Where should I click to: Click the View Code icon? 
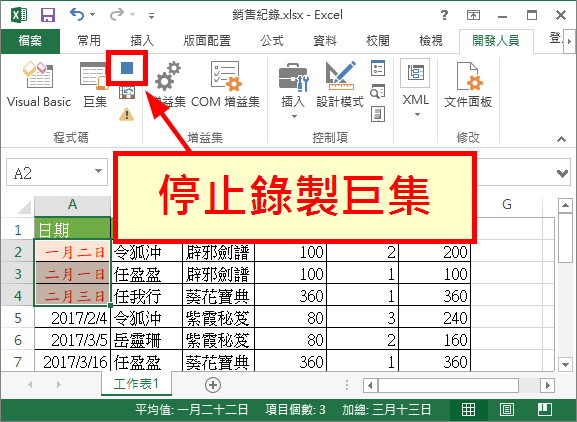click(378, 92)
